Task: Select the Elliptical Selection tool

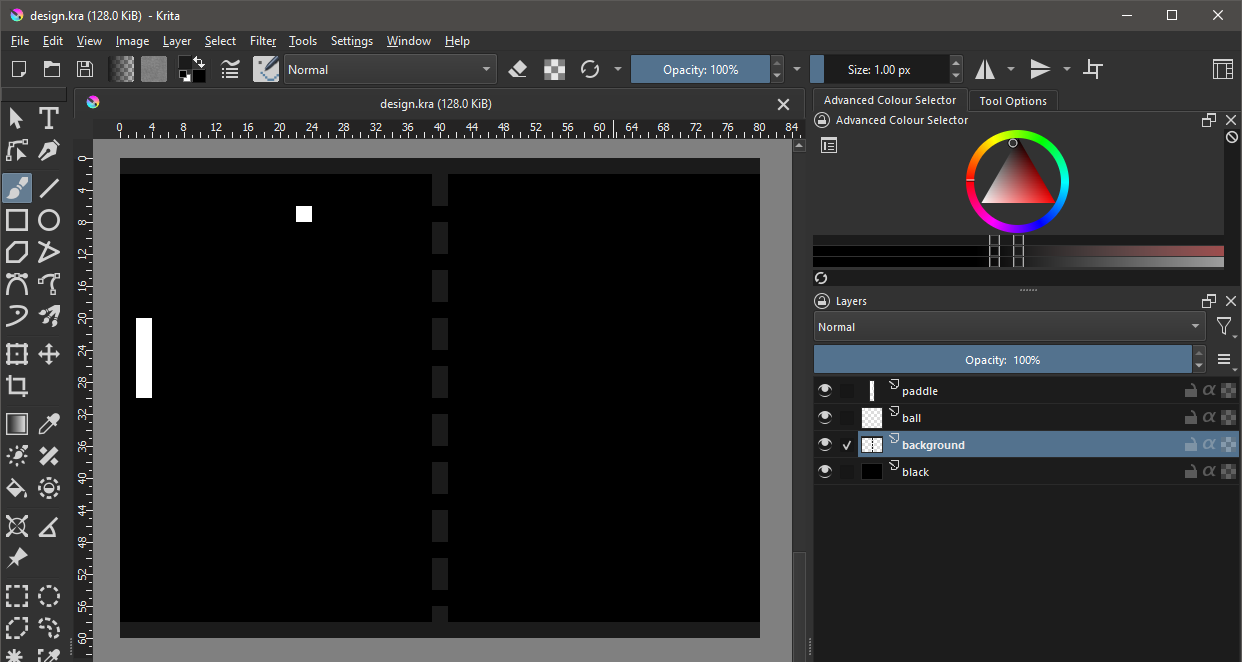Action: tap(49, 597)
